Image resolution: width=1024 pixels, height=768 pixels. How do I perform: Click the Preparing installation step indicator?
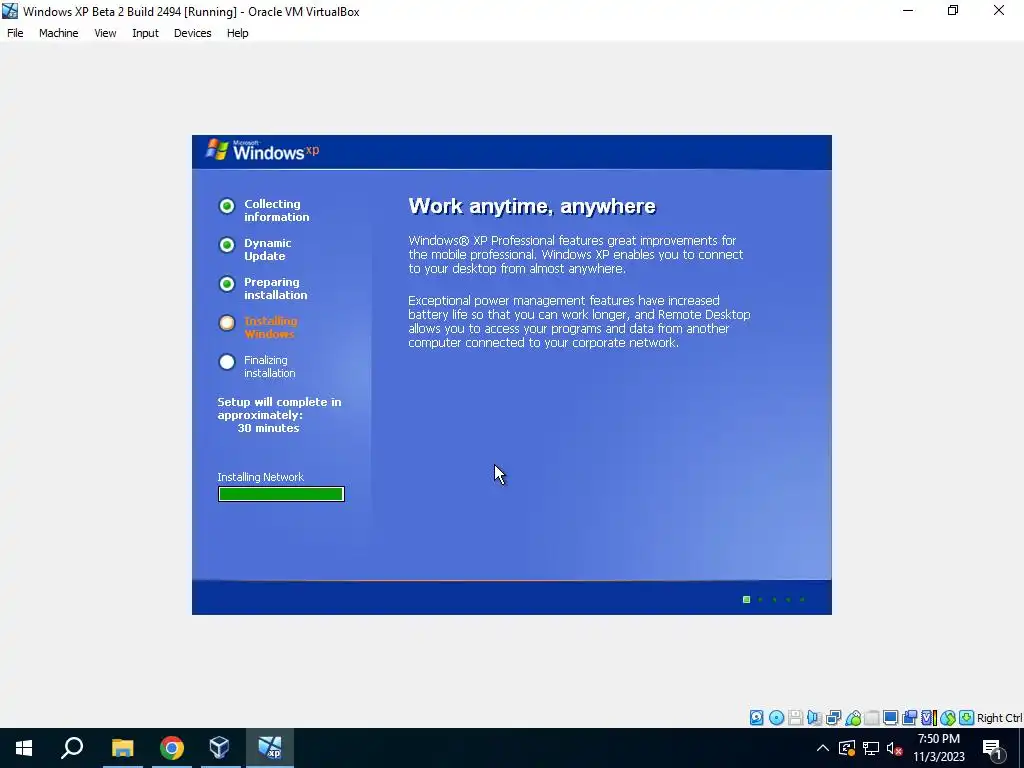[x=227, y=284]
